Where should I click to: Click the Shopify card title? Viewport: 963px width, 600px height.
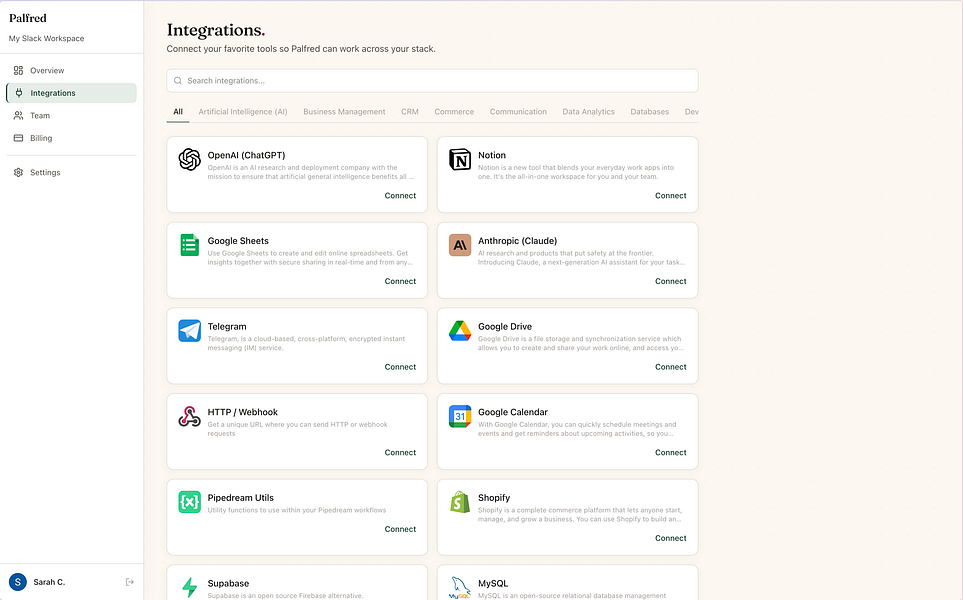coord(494,498)
